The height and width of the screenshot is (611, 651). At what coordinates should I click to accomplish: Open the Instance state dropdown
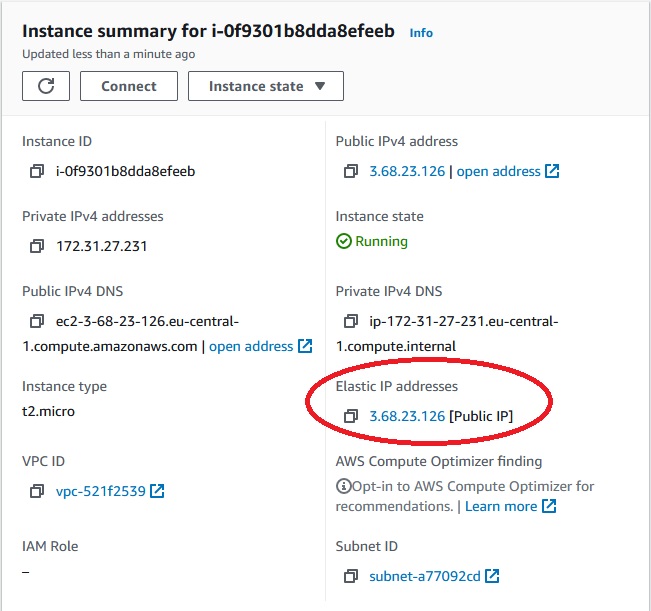click(x=266, y=86)
